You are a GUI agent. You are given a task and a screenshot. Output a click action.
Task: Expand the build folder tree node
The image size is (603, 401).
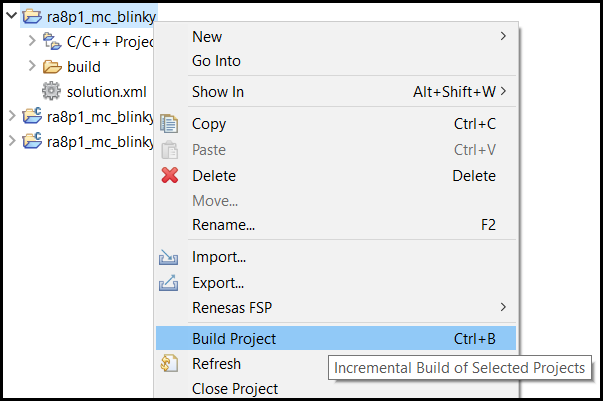[x=32, y=66]
